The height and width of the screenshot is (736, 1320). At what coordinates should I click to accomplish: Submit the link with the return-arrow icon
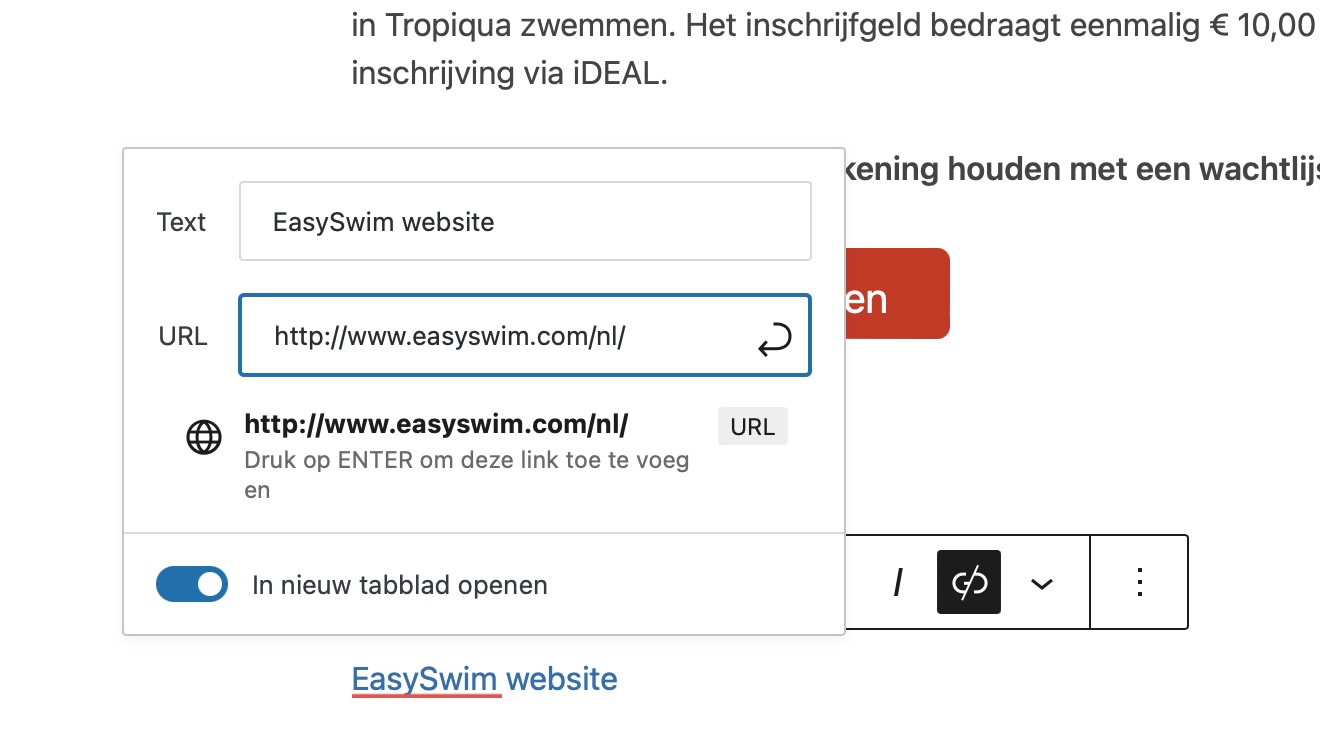(x=774, y=340)
